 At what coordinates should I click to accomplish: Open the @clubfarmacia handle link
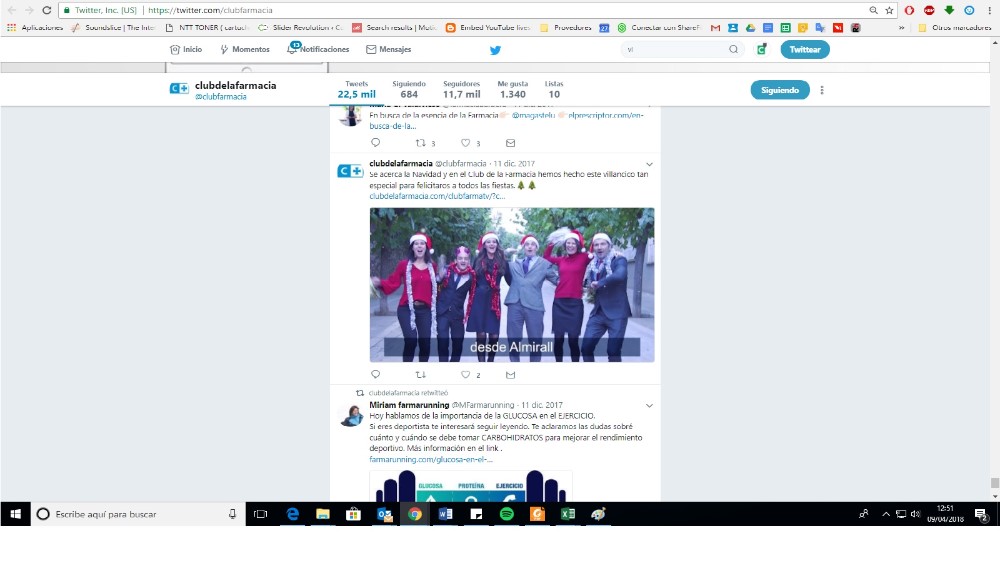221,97
